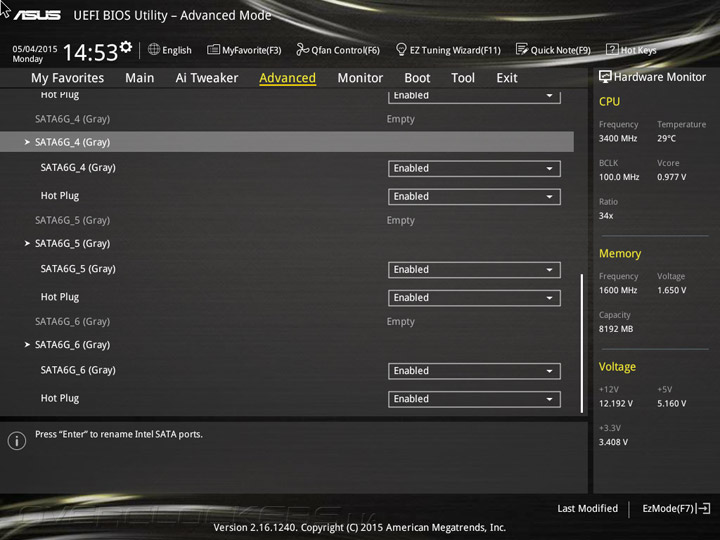Launch Qfan Control(F6)
720x540 pixels.
(x=345, y=50)
